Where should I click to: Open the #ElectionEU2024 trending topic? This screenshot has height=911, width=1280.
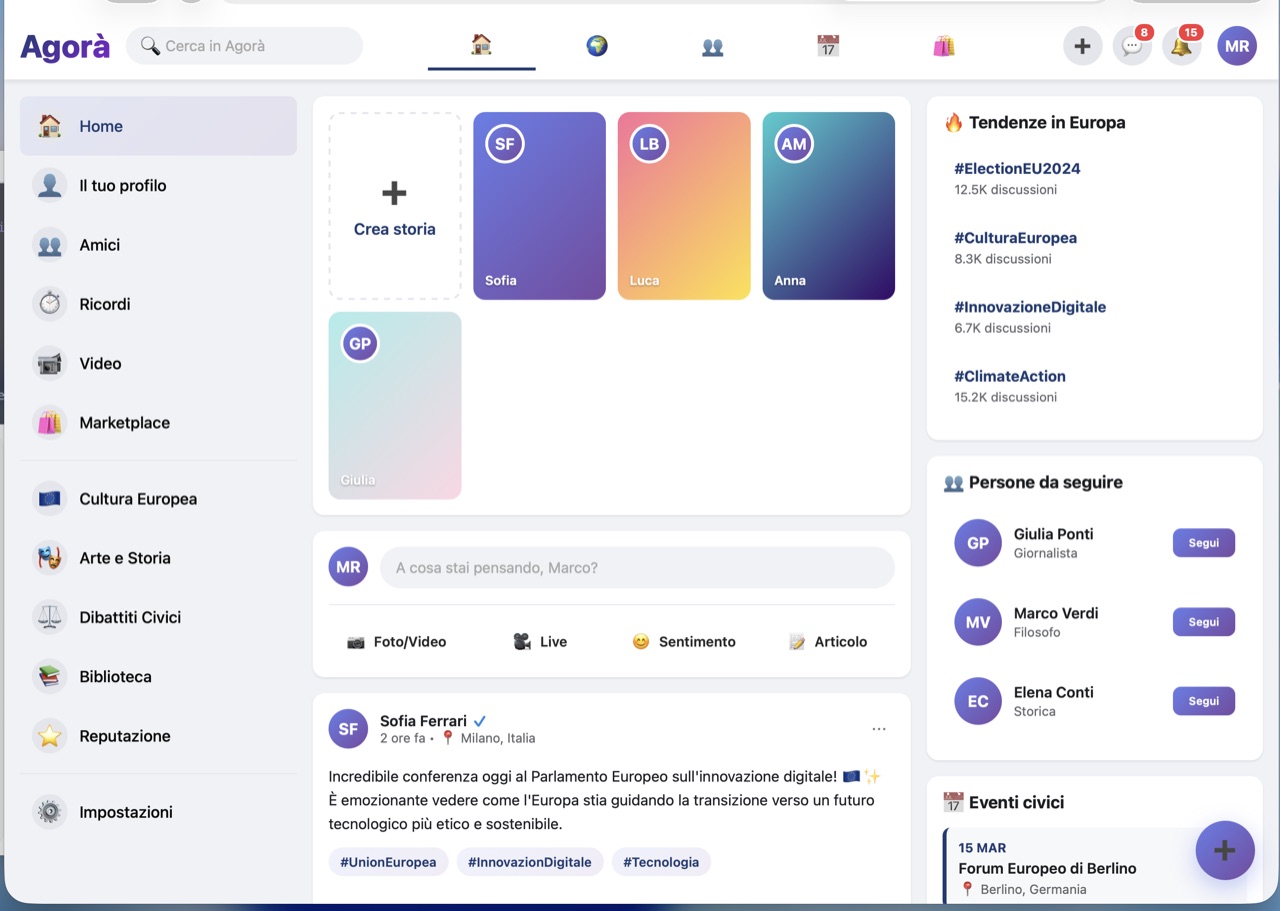(1017, 168)
